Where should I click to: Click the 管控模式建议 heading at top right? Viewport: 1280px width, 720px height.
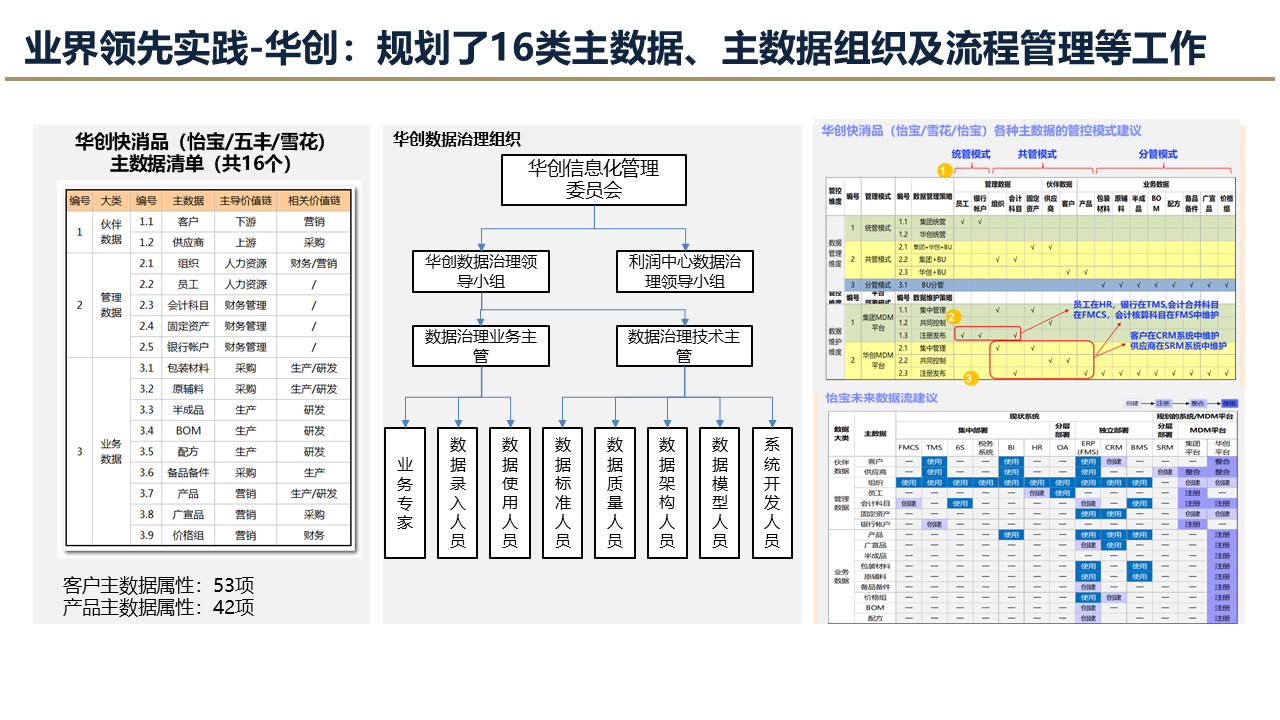tap(982, 131)
